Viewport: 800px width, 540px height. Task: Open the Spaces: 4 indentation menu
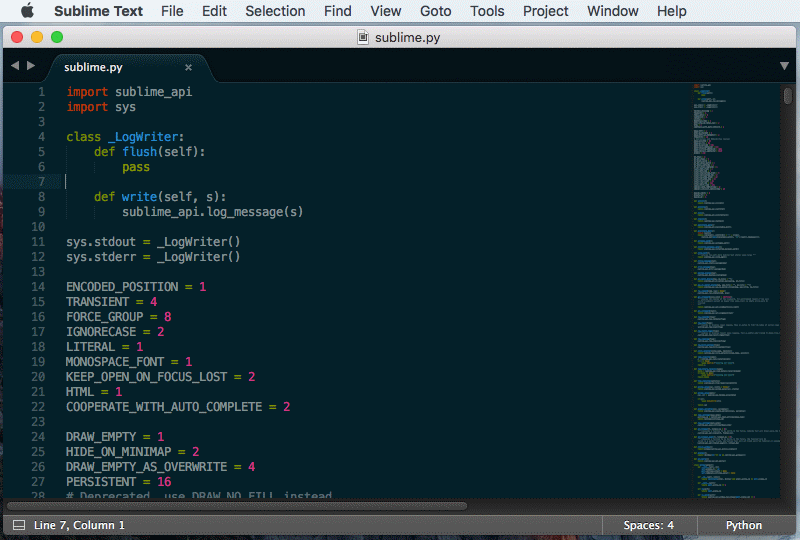(x=648, y=525)
